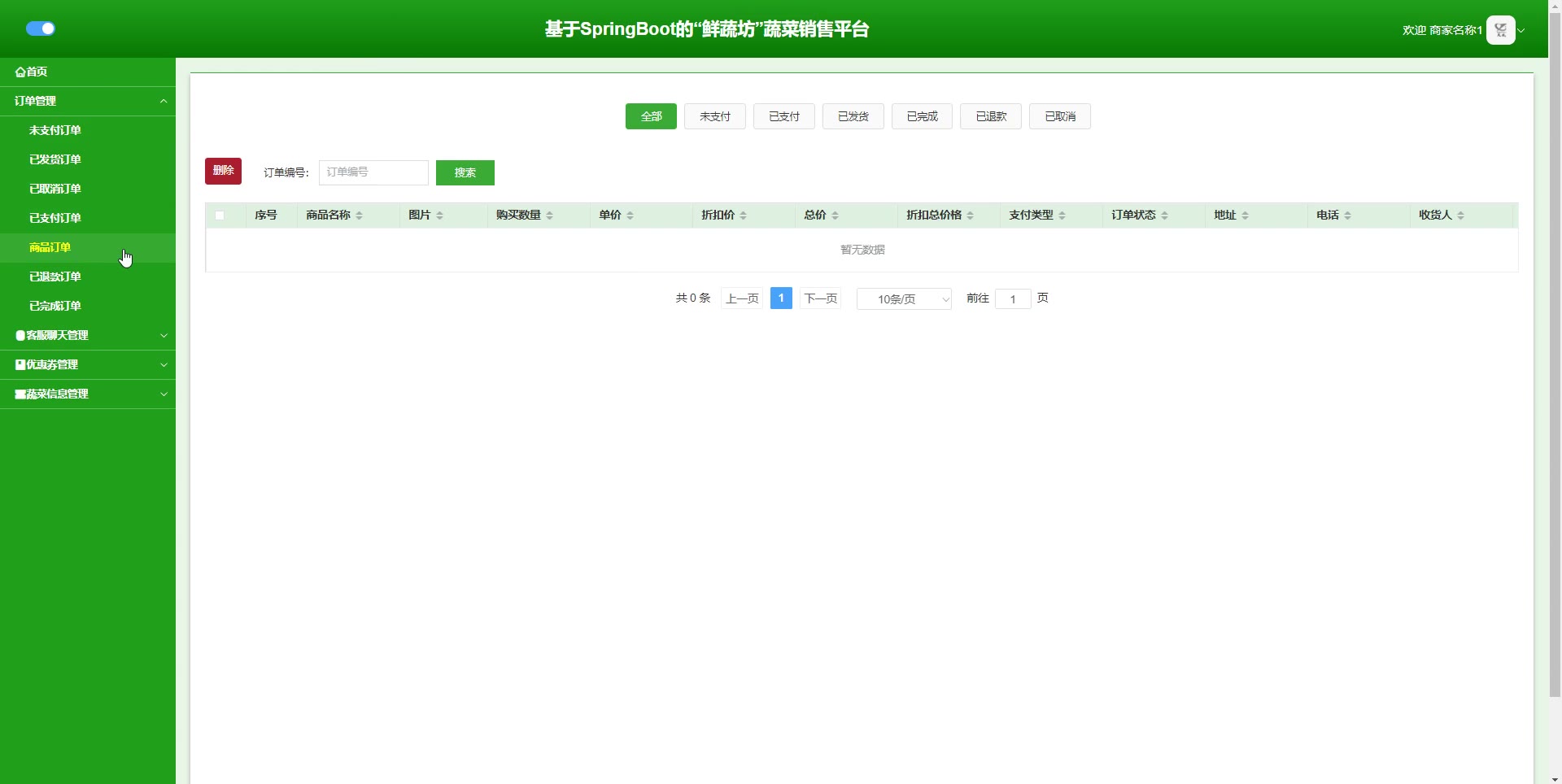Viewport: 1562px width, 784px height.
Task: Click the 共 0 条 total count text
Action: (x=693, y=298)
